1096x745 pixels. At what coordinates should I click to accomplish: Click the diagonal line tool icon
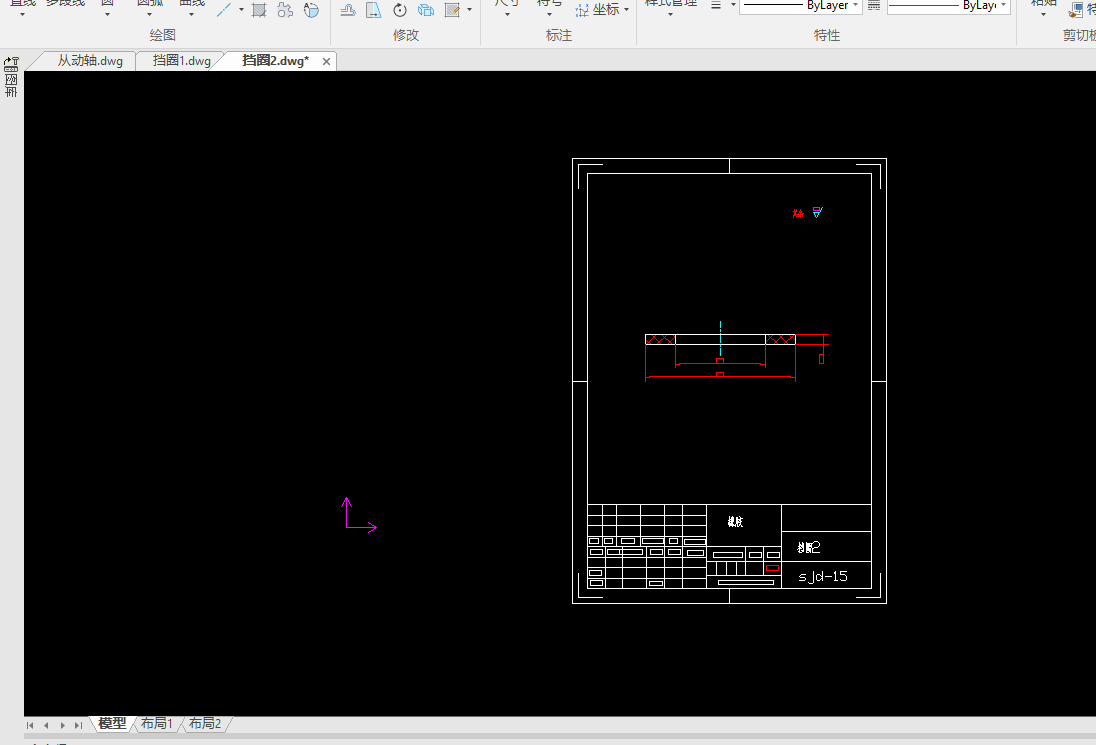coord(224,10)
